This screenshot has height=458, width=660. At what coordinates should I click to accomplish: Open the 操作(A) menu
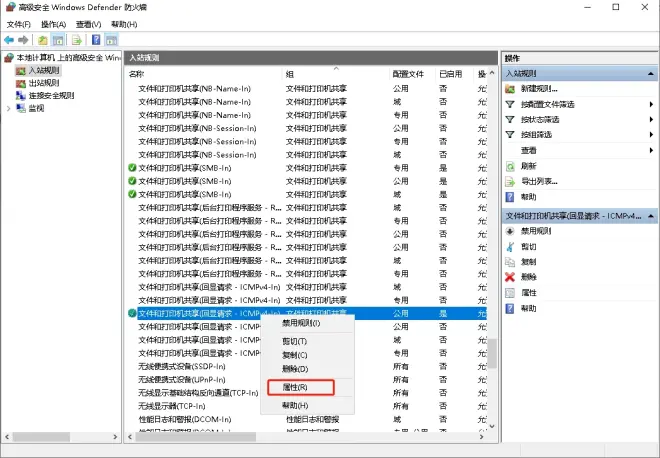click(53, 24)
